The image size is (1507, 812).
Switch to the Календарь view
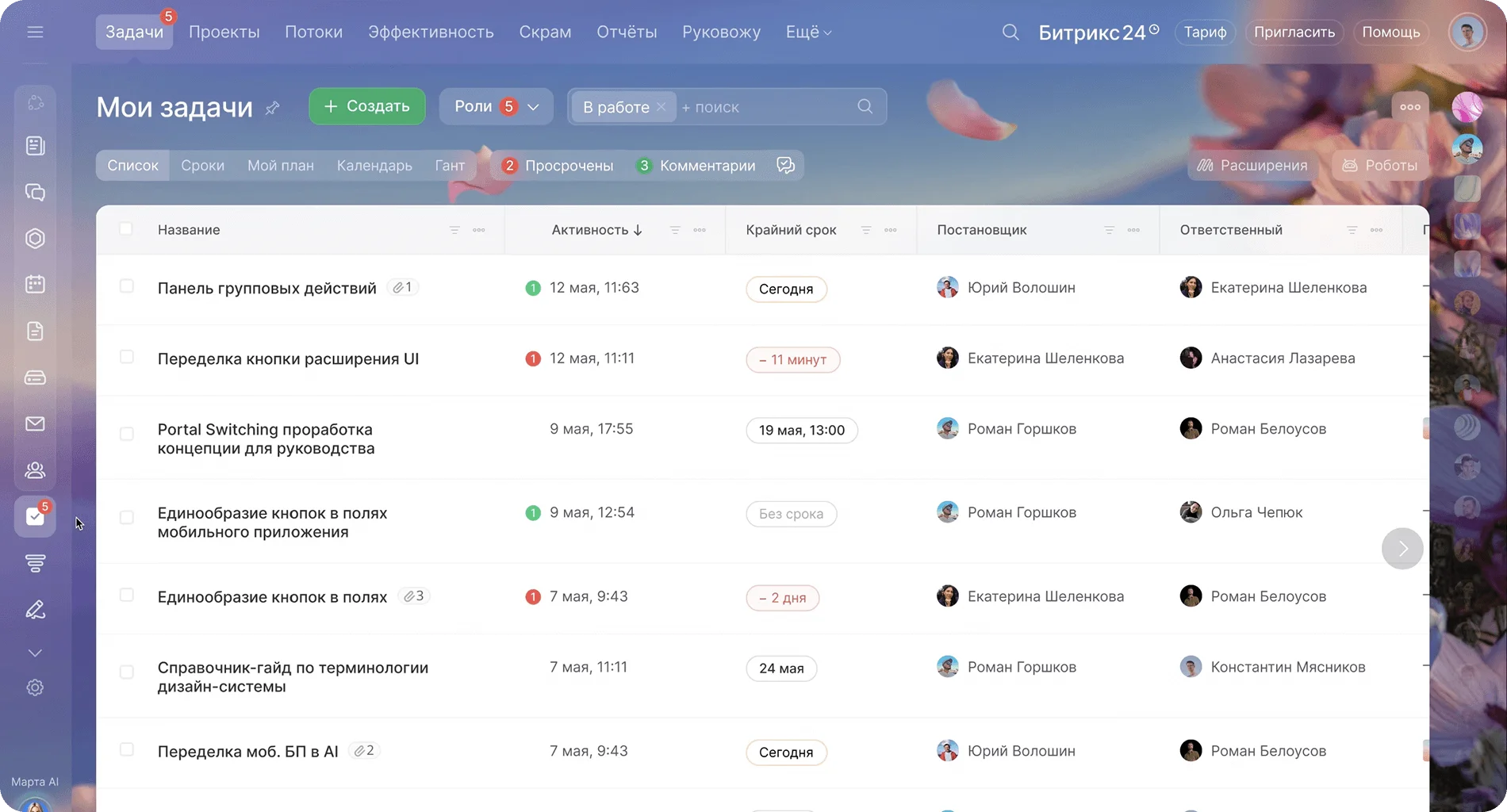point(374,166)
